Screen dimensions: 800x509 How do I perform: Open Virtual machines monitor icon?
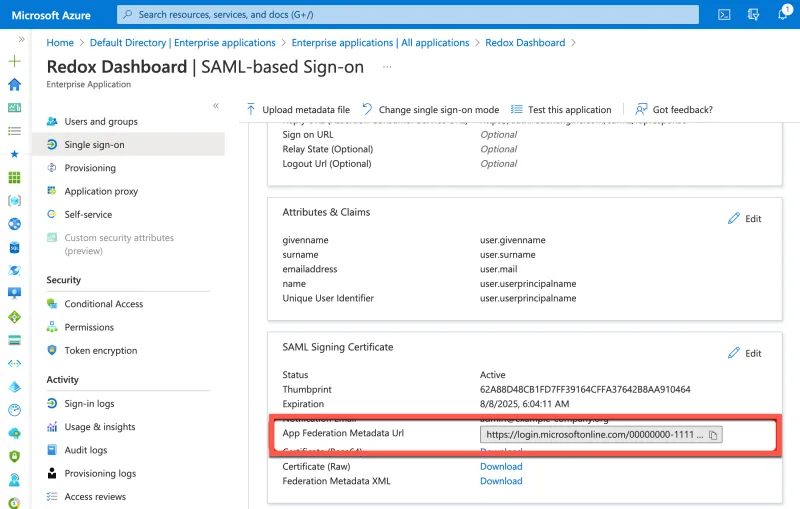(15, 293)
